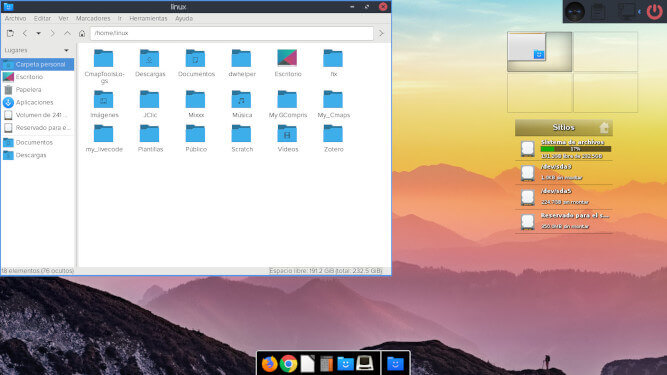Go back with the left arrow button

coord(25,33)
